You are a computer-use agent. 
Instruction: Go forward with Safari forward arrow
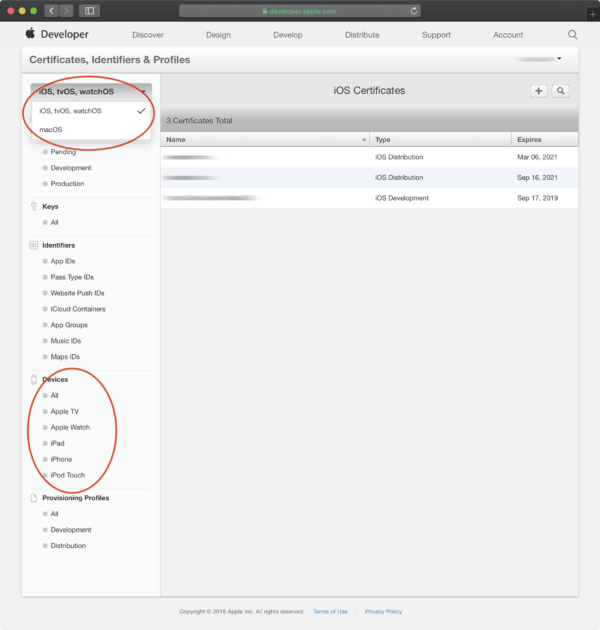click(66, 11)
